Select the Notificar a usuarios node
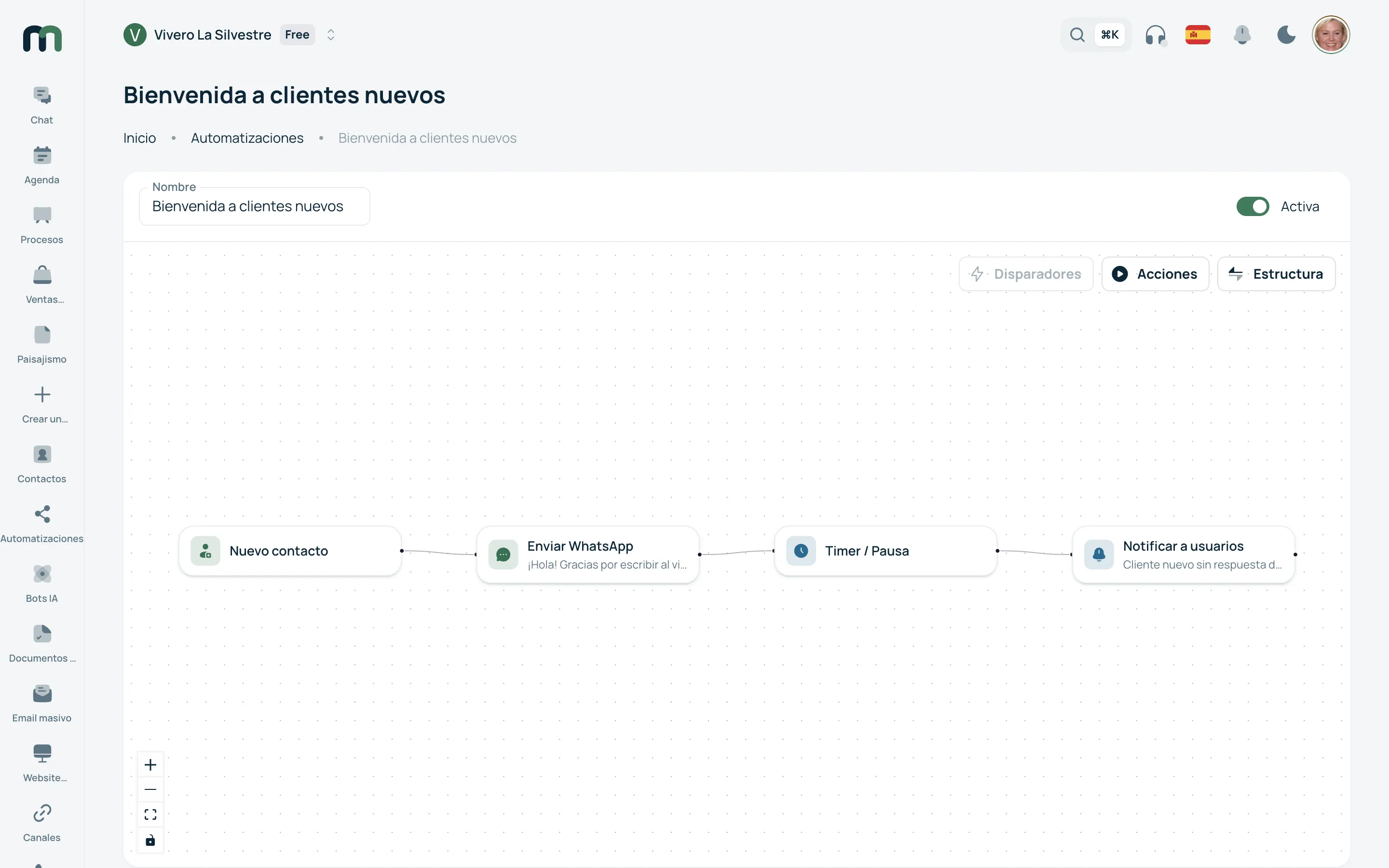The image size is (1389, 868). pos(1184,555)
